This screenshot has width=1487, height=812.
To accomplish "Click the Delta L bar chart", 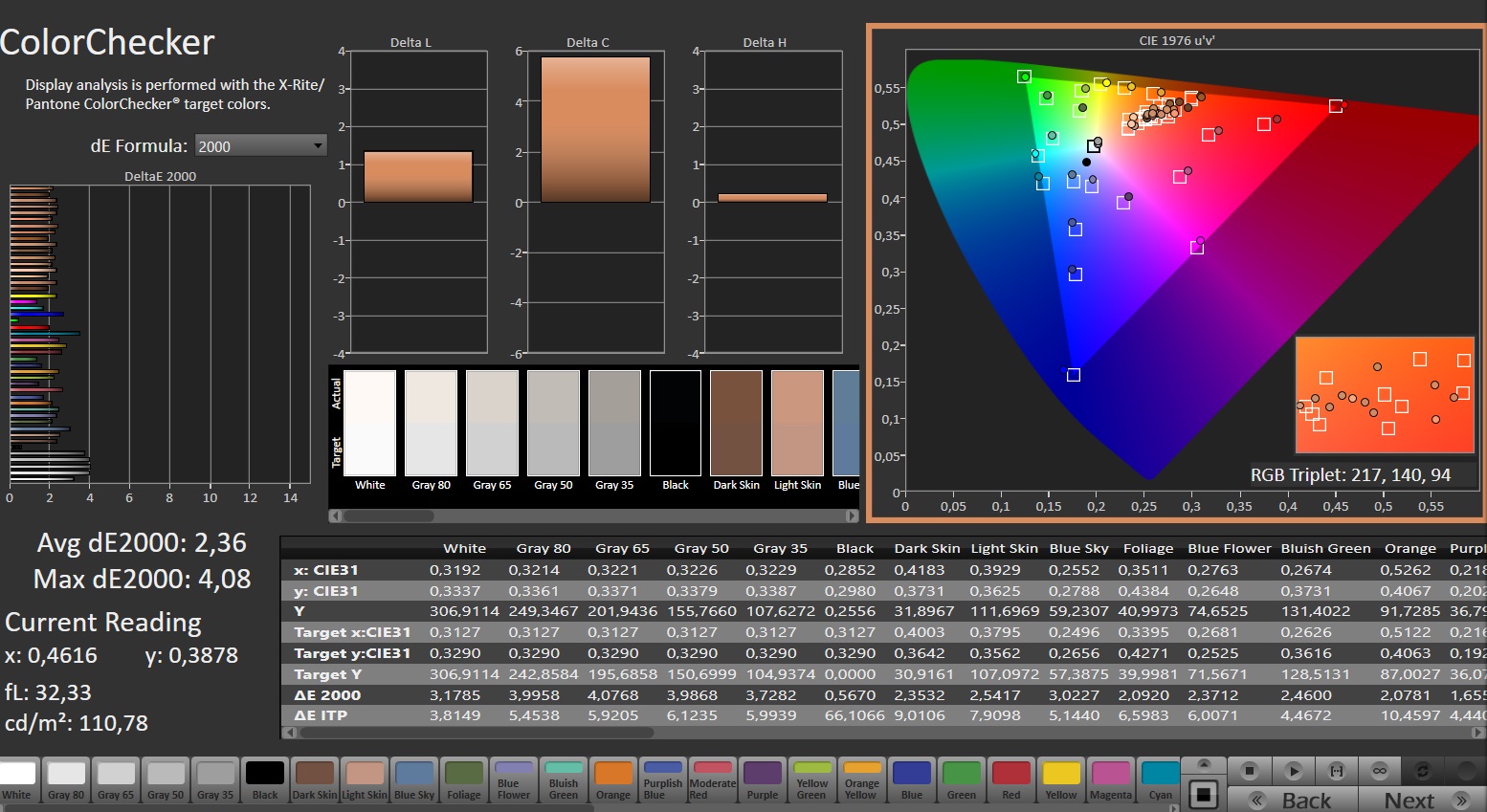I will 419,202.
